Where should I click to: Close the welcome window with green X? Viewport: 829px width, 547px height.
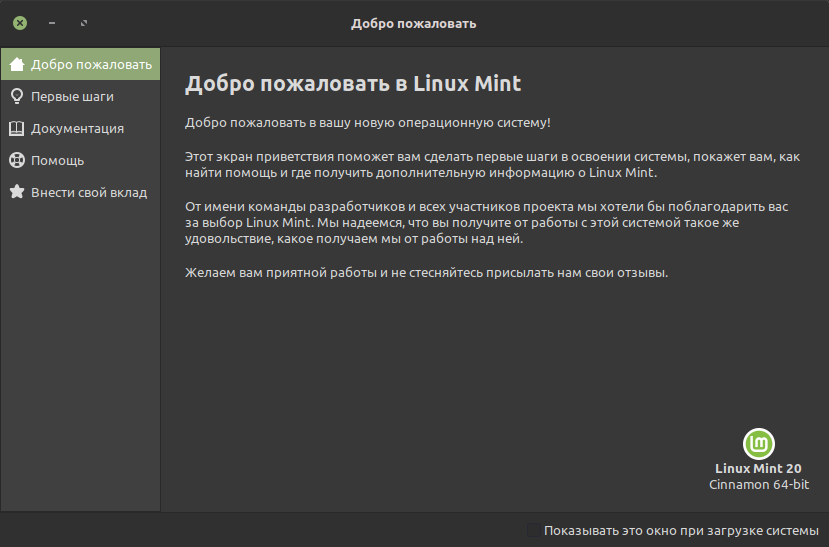[x=20, y=23]
